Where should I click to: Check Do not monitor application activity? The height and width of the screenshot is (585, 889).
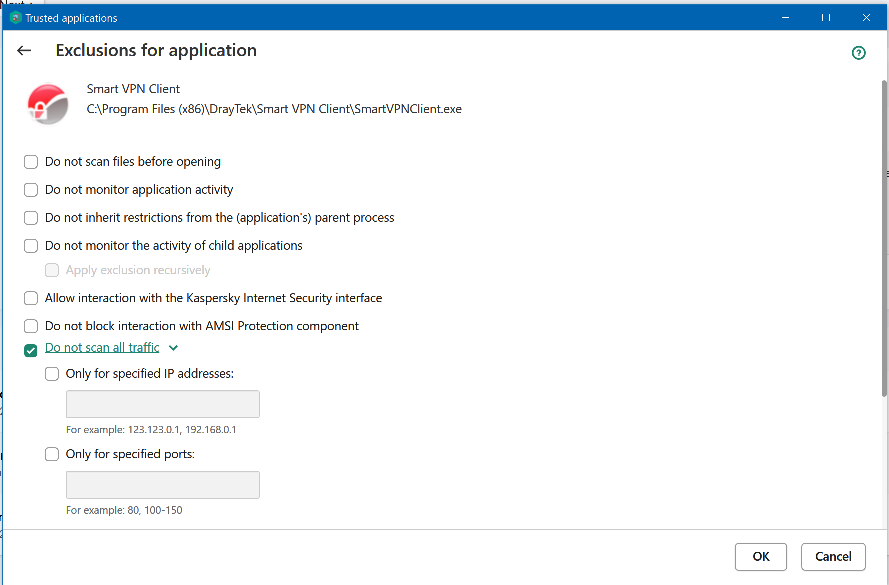[x=31, y=190]
